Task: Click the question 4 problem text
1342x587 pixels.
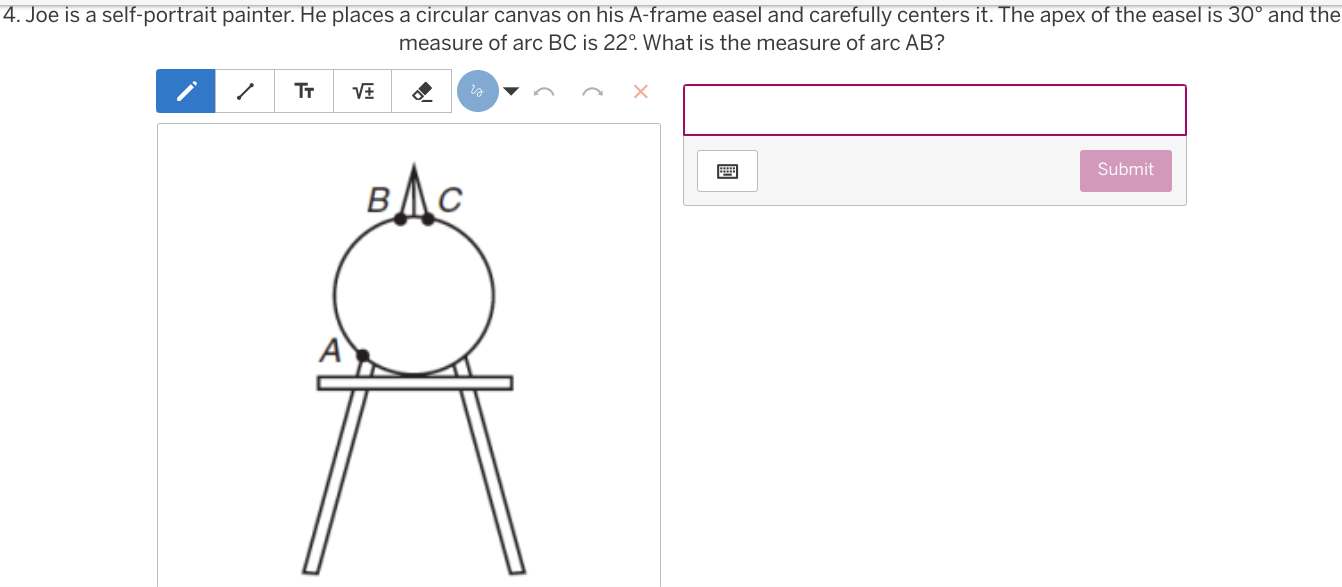Action: [671, 29]
